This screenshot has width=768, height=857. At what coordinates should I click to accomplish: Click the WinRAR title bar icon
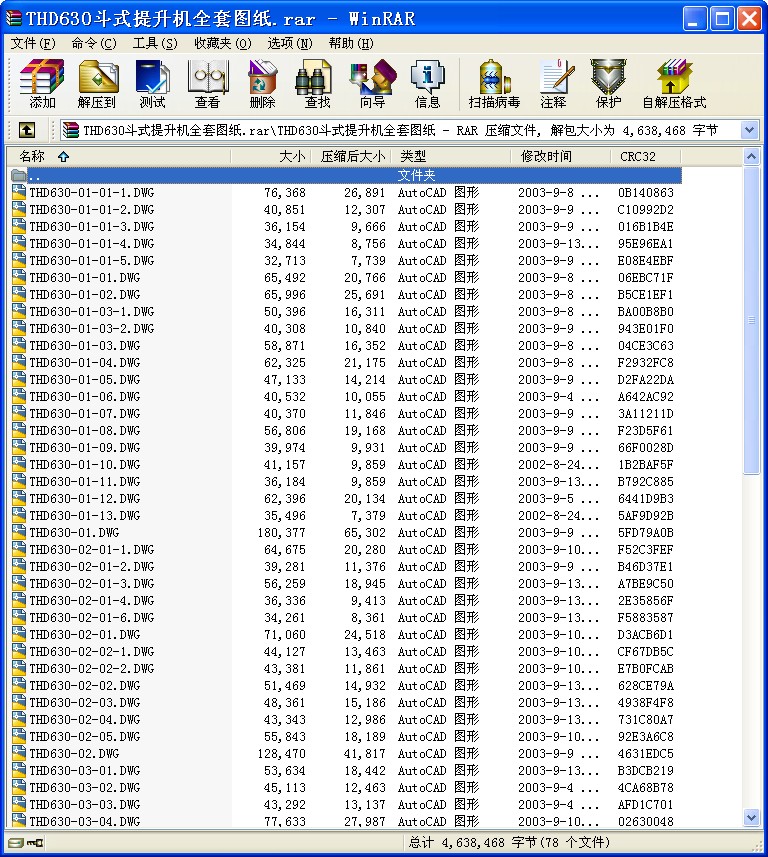coord(14,18)
